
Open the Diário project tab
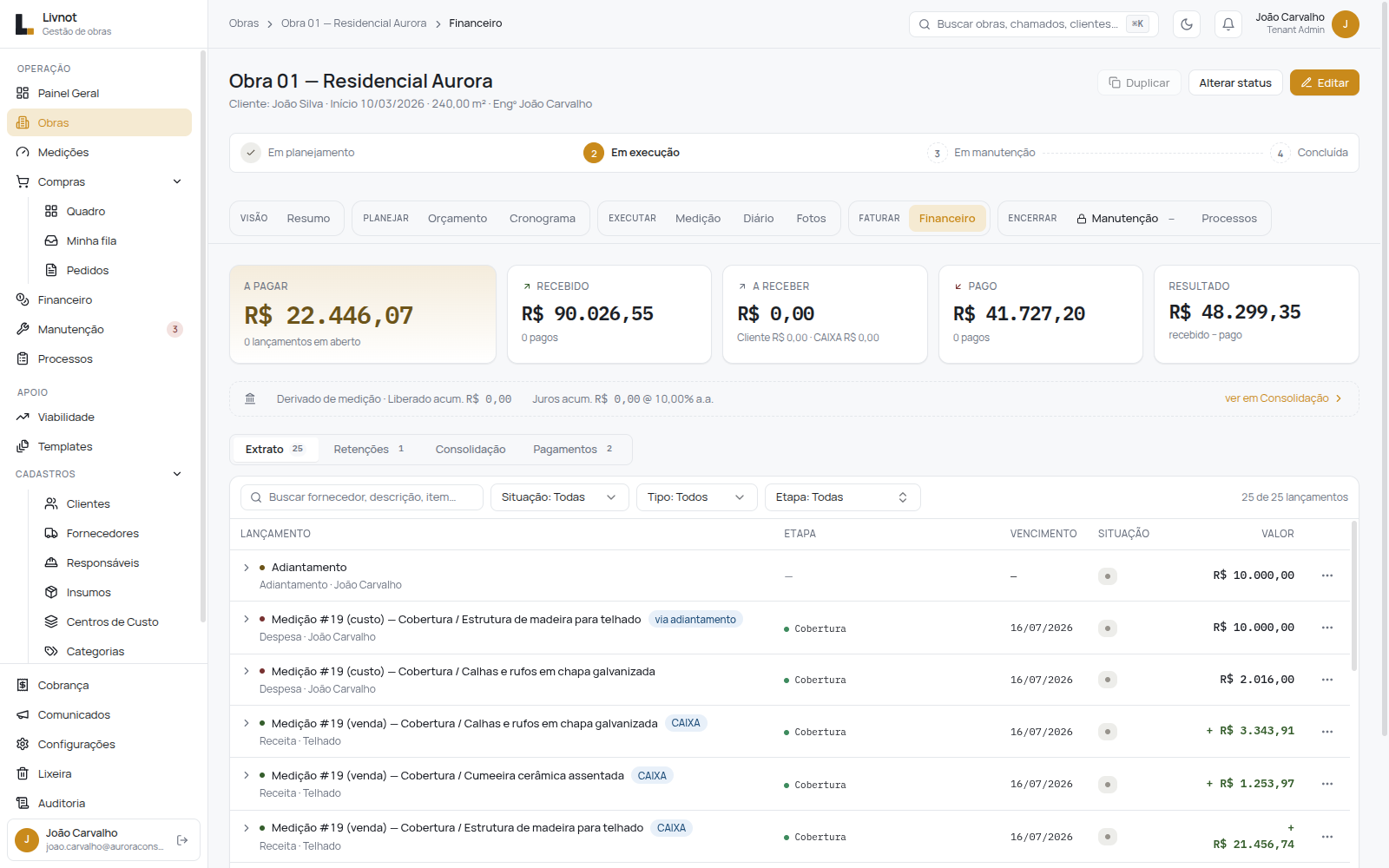coord(759,219)
